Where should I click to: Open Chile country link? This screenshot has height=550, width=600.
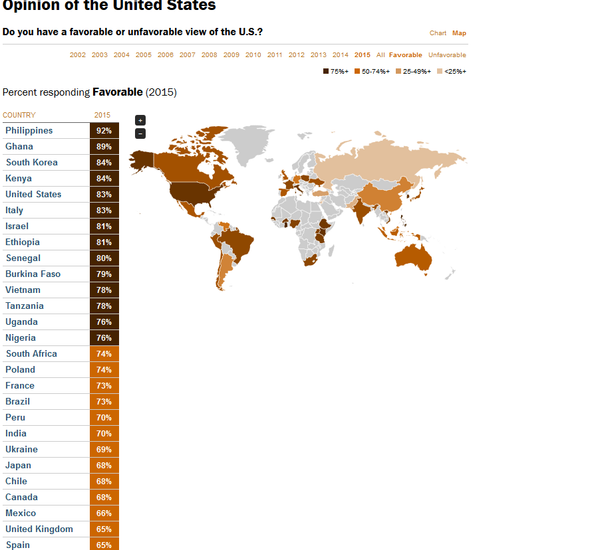tap(16, 481)
